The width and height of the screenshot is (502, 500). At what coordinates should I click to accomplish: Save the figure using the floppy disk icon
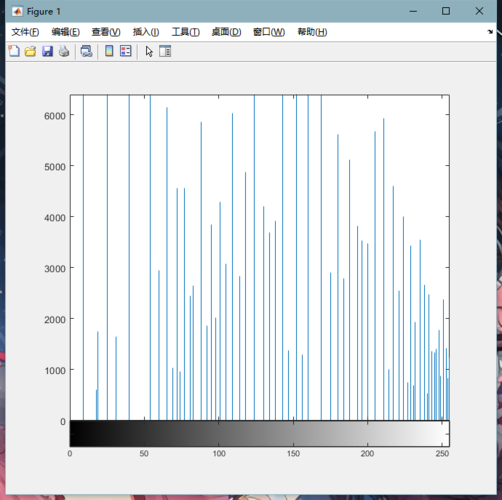pyautogui.click(x=47, y=51)
